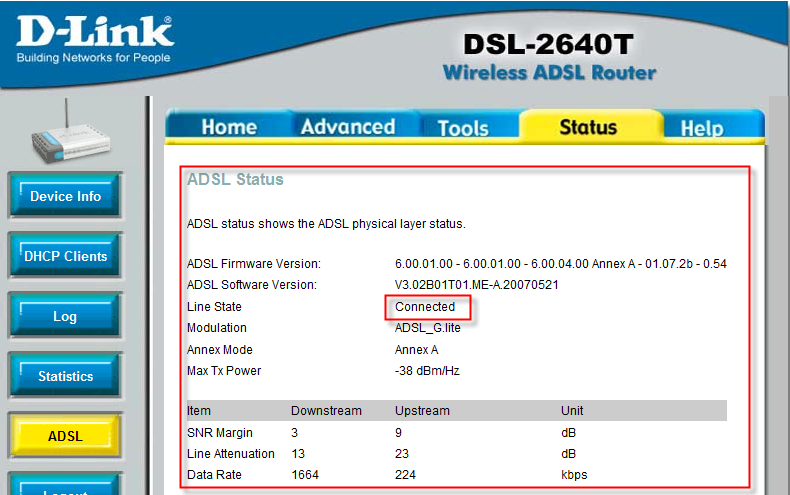Click the DSL-2640T model title
This screenshot has width=790, height=495.
548,44
